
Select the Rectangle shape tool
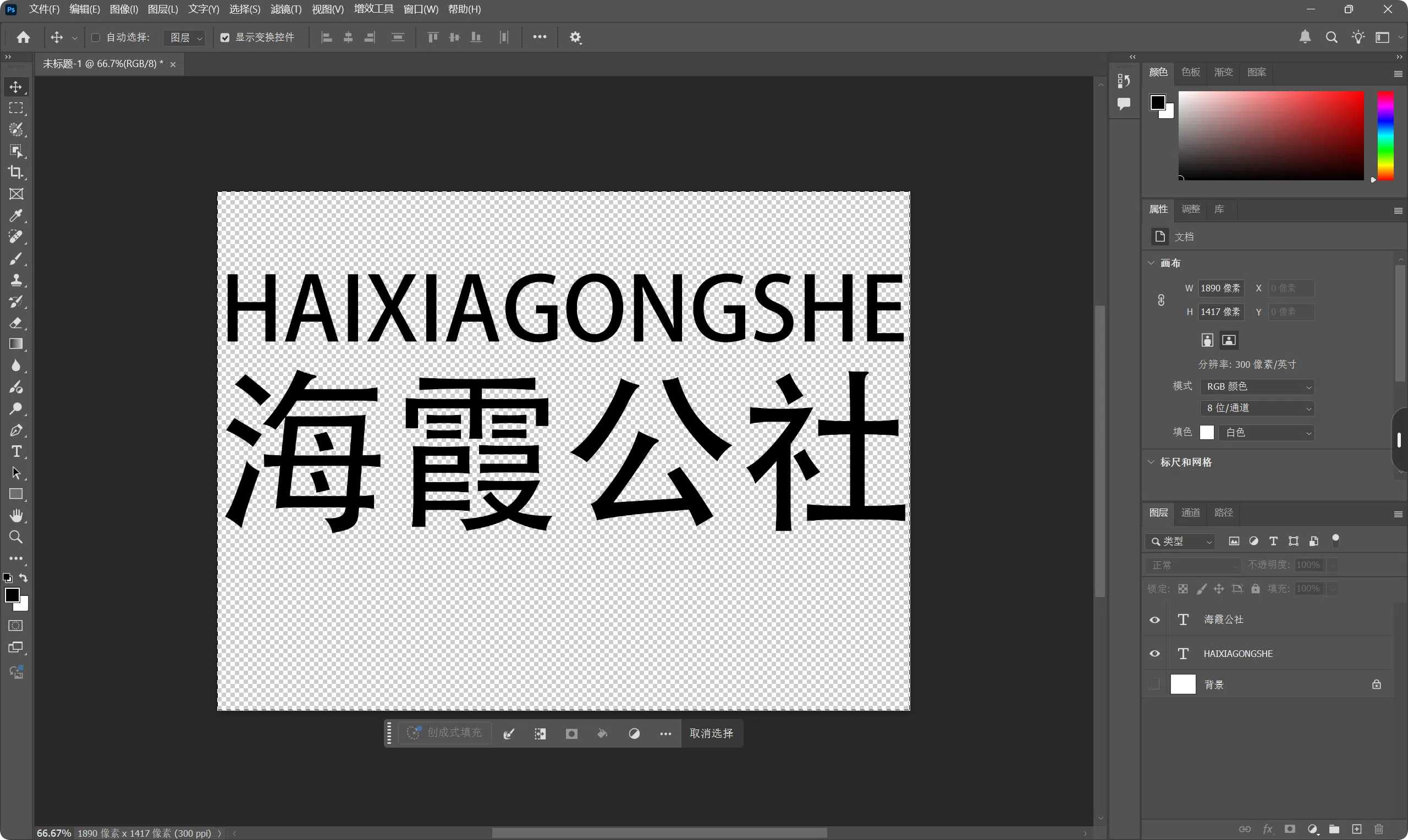click(x=16, y=494)
